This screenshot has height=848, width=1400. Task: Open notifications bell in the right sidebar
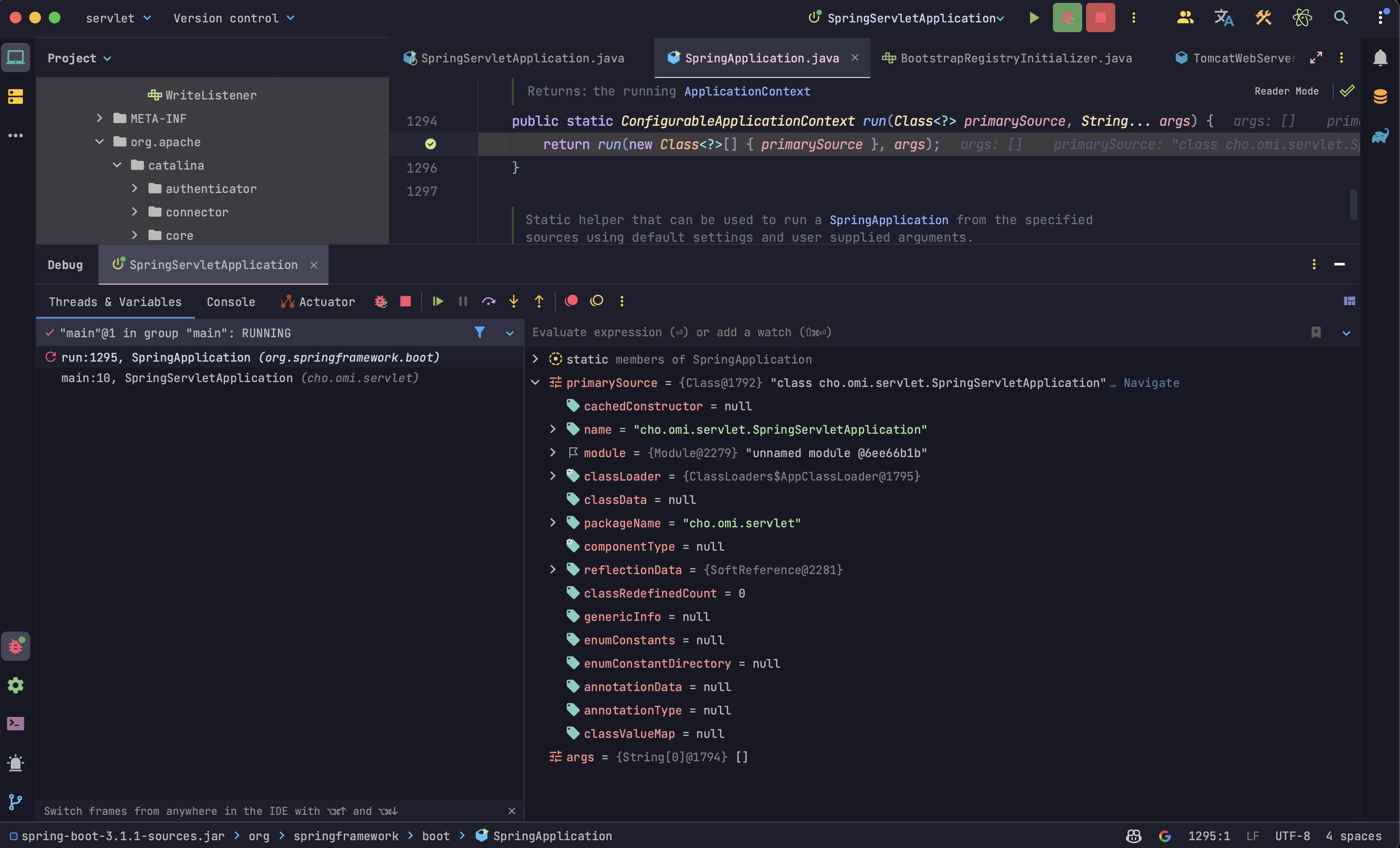pyautogui.click(x=1380, y=58)
